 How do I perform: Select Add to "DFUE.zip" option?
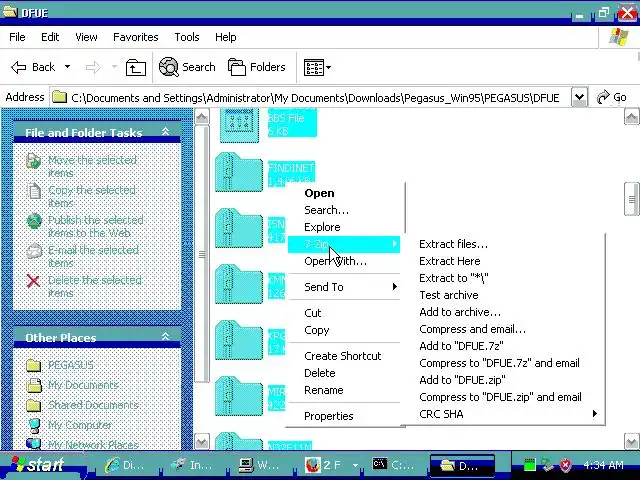(x=462, y=380)
